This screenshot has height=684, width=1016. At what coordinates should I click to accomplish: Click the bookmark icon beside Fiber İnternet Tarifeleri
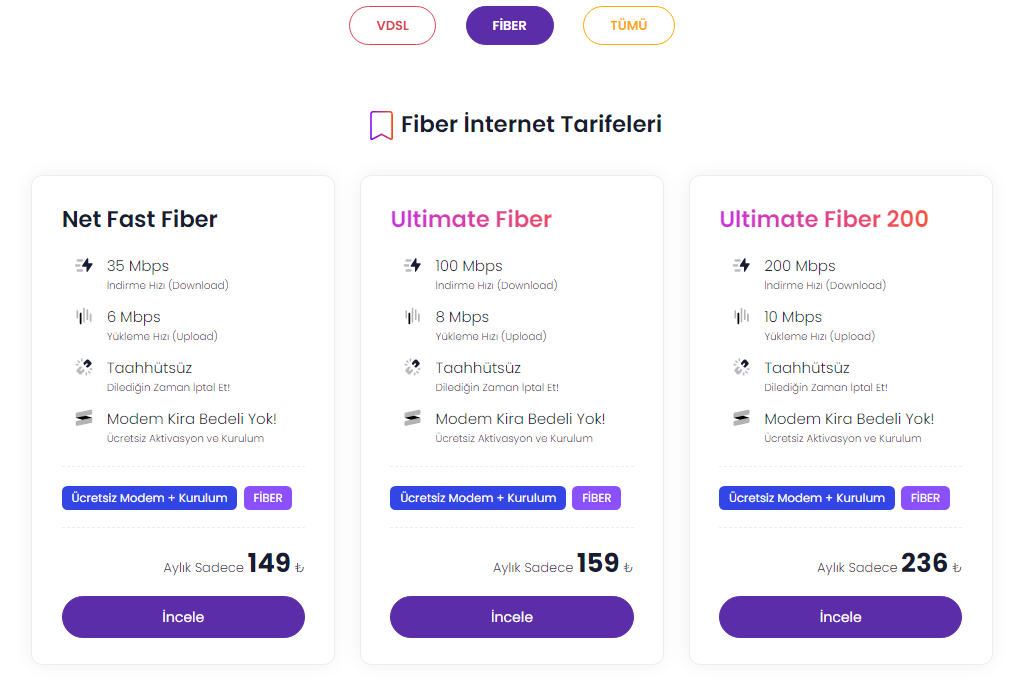click(x=381, y=125)
